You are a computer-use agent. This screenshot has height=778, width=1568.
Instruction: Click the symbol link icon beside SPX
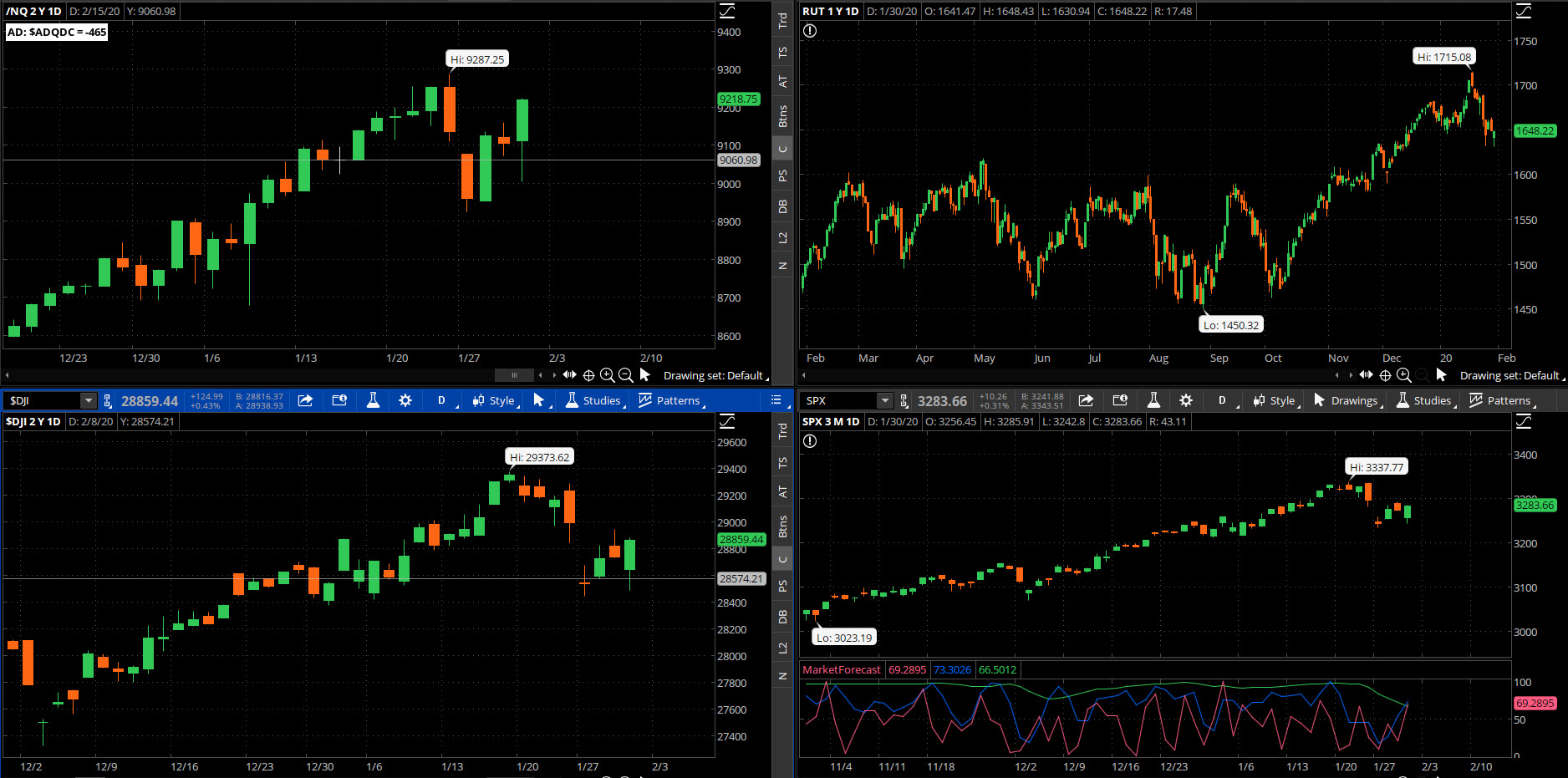(904, 401)
